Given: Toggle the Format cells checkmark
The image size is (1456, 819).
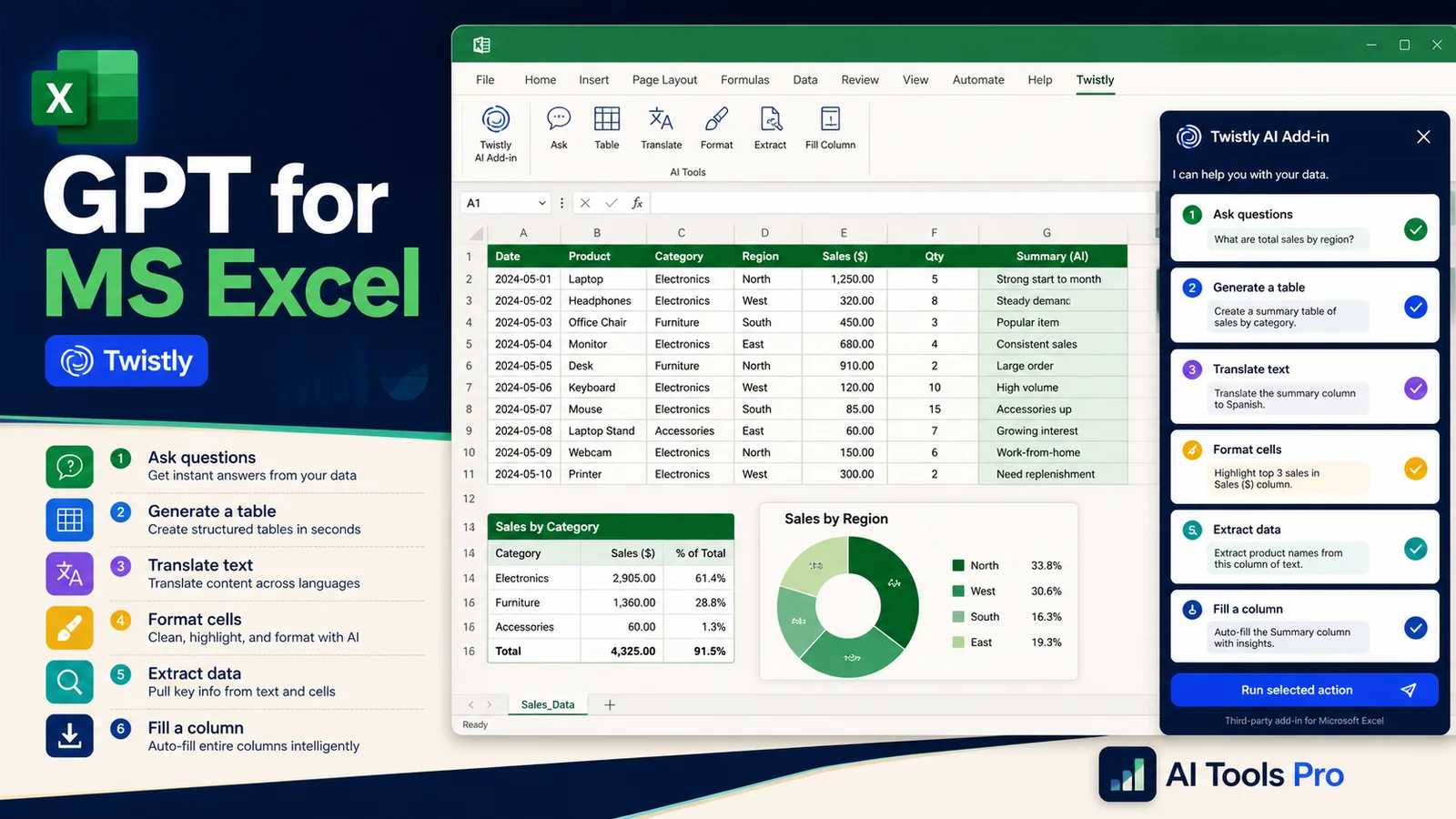Looking at the screenshot, I should pos(1415,469).
